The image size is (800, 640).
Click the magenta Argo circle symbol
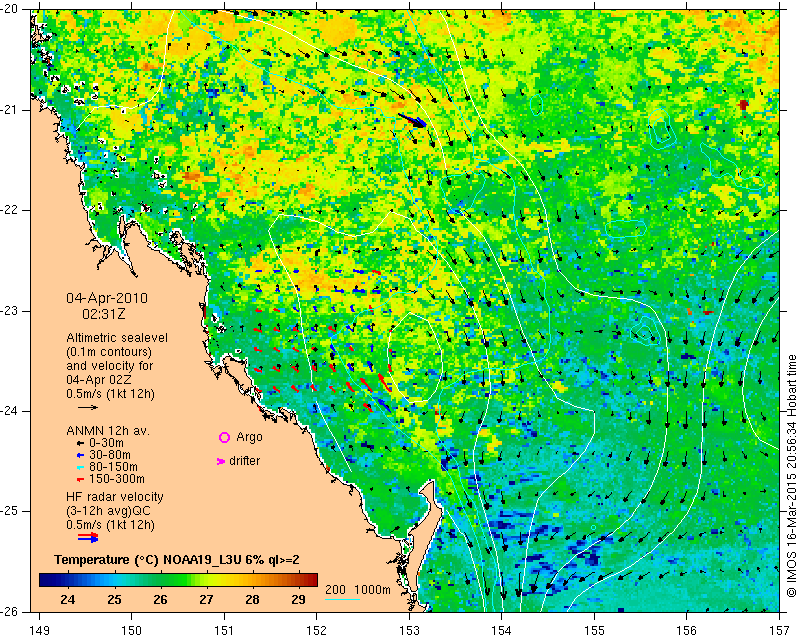click(224, 437)
